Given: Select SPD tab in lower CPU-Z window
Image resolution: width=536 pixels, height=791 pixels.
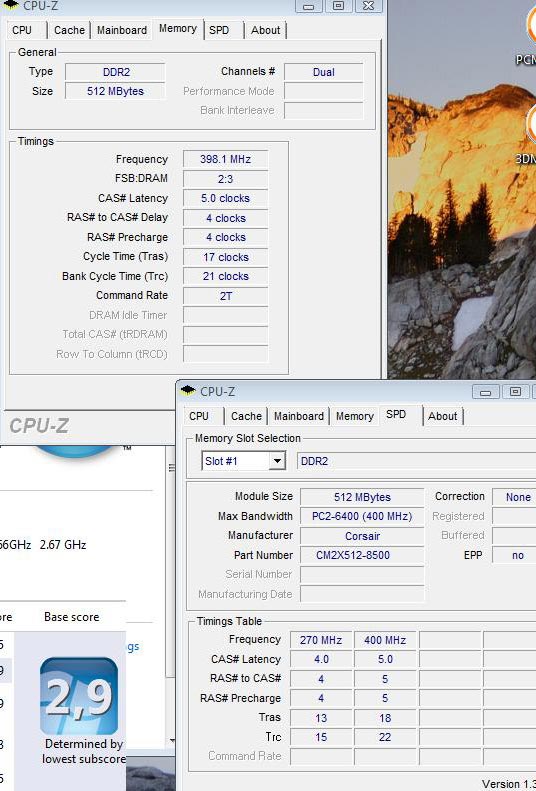Looking at the screenshot, I should pos(396,415).
